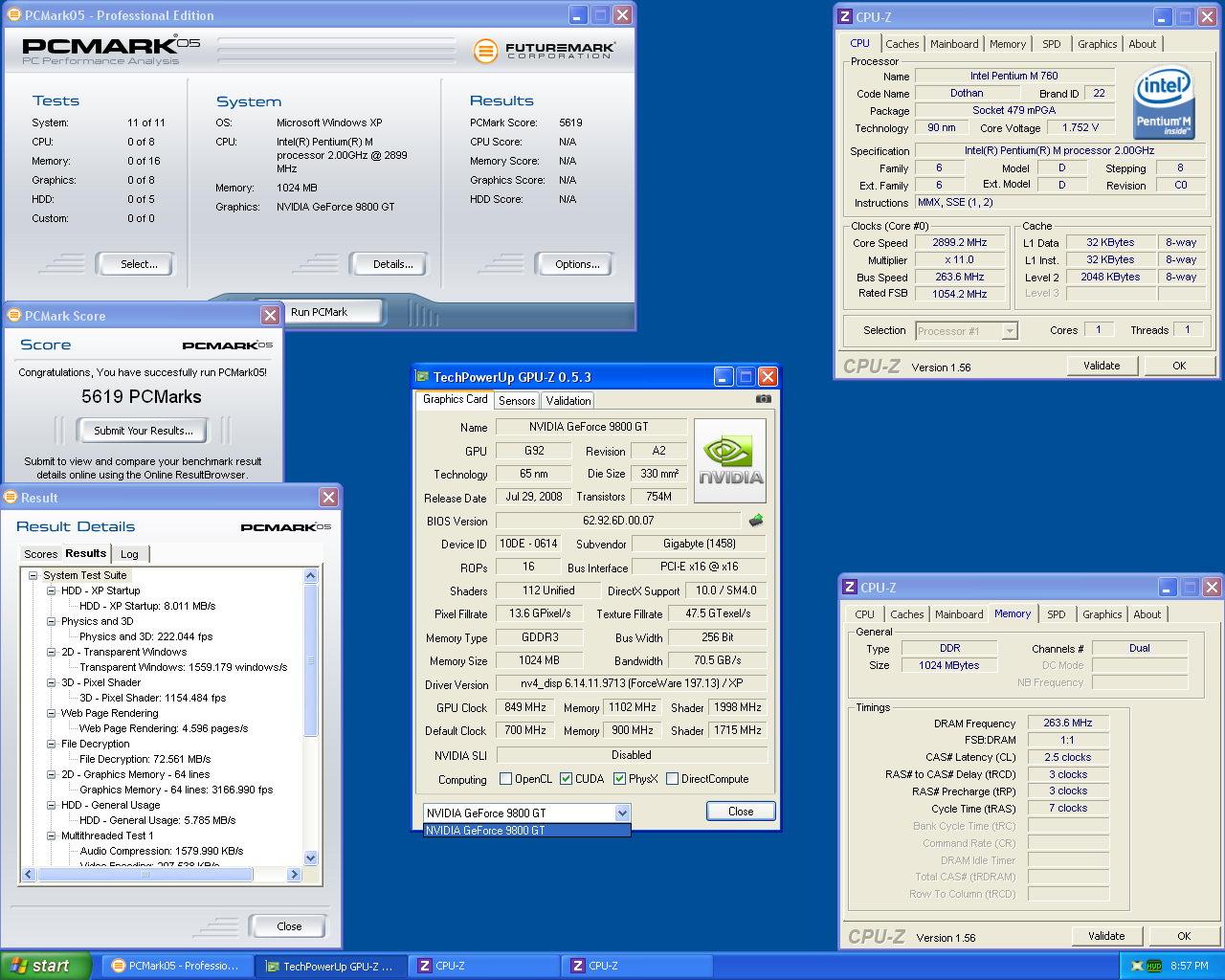Switch to the Validation tab in GPU-Z
Viewport: 1225px width, 980px height.
tap(568, 401)
